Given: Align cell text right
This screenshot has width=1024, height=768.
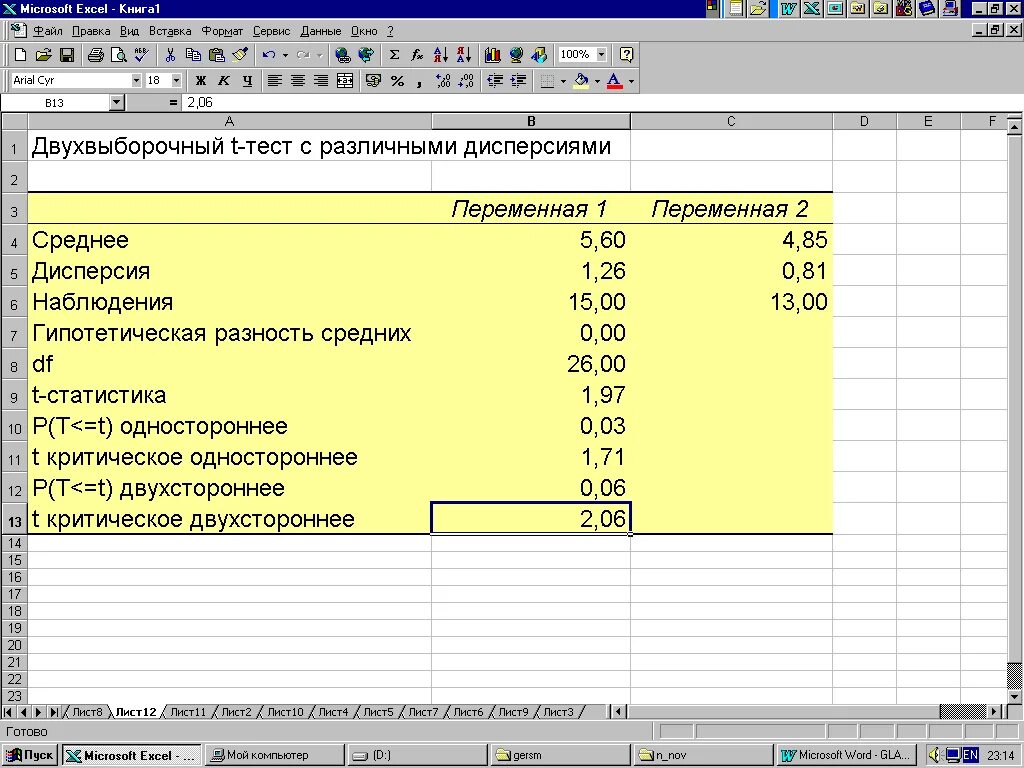Looking at the screenshot, I should [x=321, y=81].
